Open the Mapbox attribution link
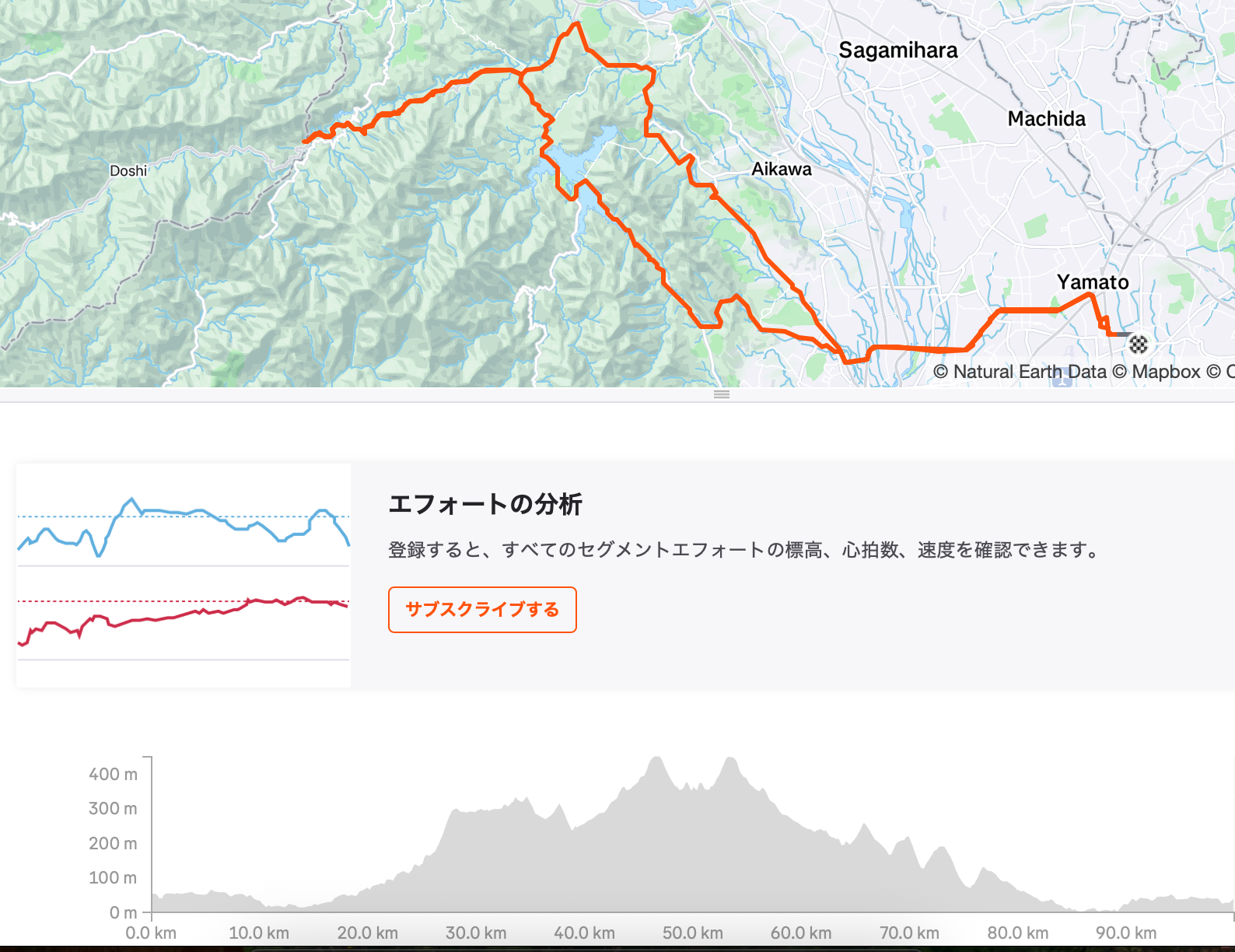Image resolution: width=1235 pixels, height=952 pixels. click(x=1166, y=372)
